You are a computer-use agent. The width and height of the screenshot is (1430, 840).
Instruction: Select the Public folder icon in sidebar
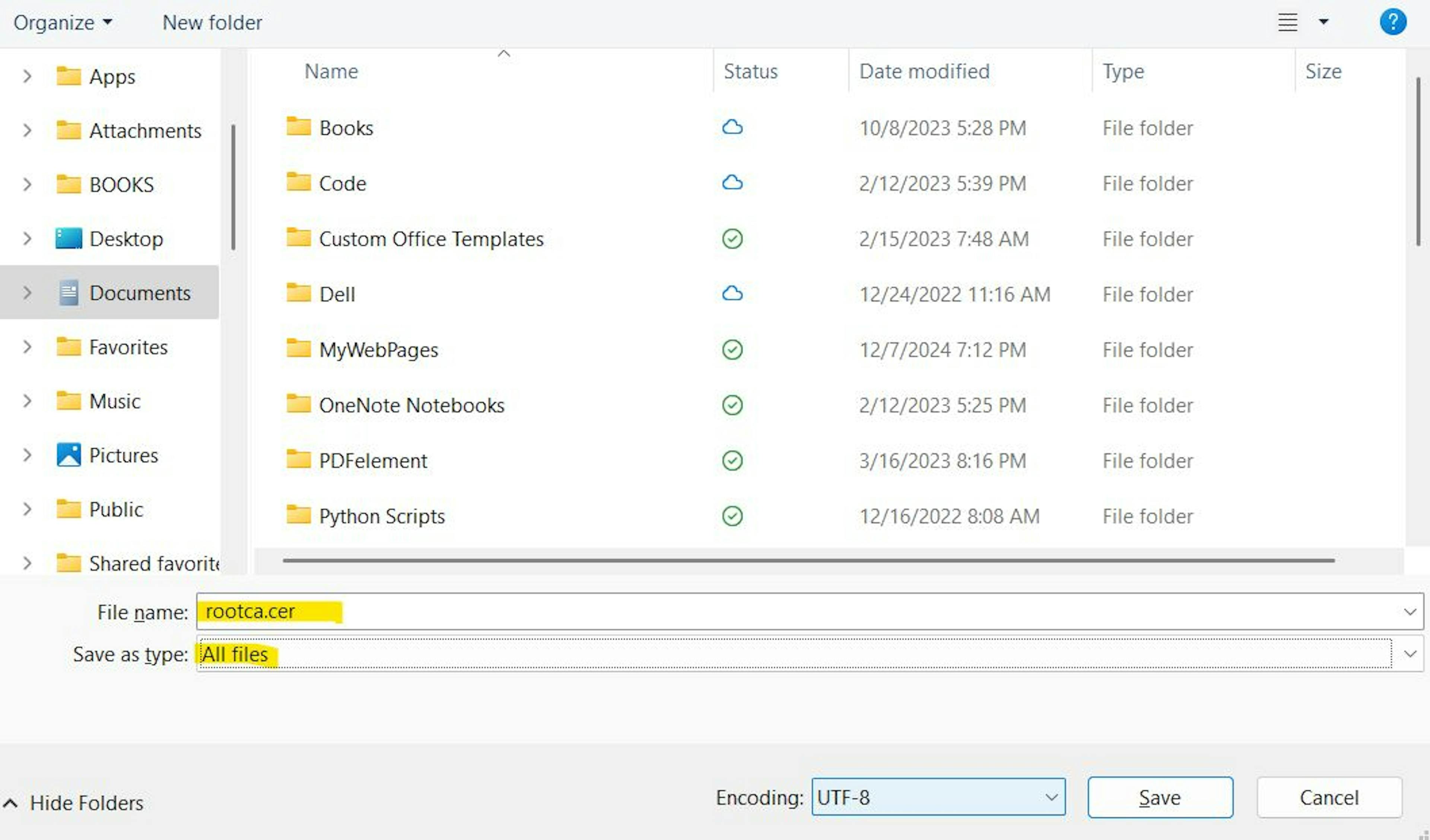pyautogui.click(x=69, y=509)
